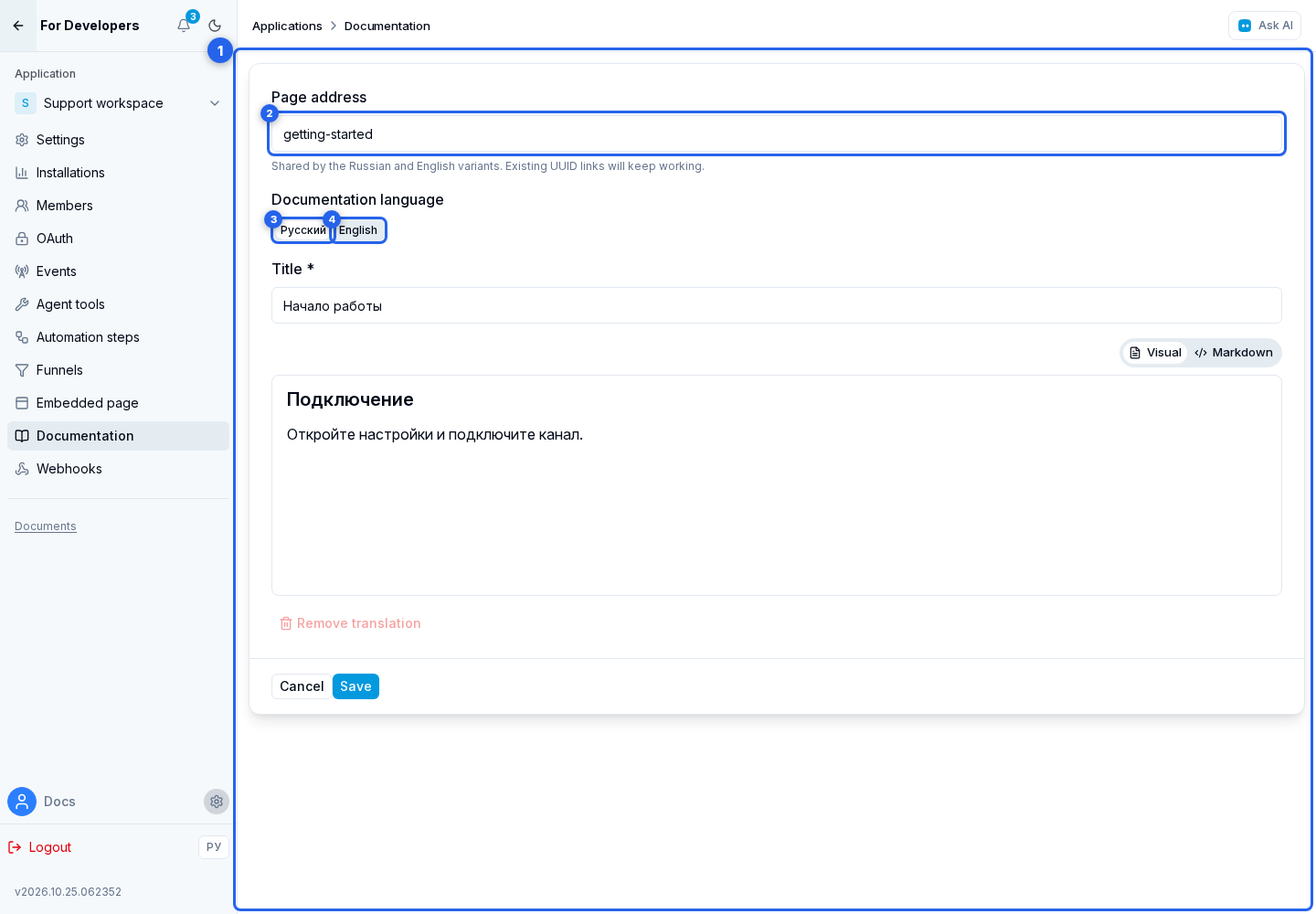Image resolution: width=1316 pixels, height=914 pixels.
Task: Toggle dark mode with the moon icon
Action: 215,26
